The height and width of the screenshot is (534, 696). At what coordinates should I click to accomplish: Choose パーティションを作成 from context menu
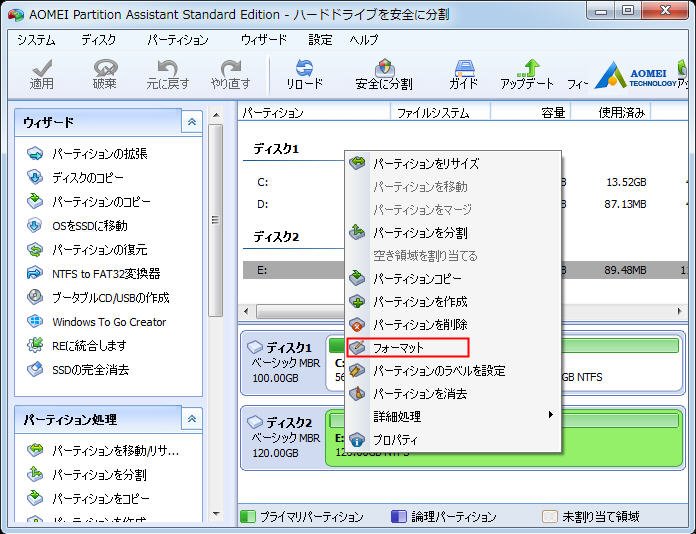coord(453,302)
